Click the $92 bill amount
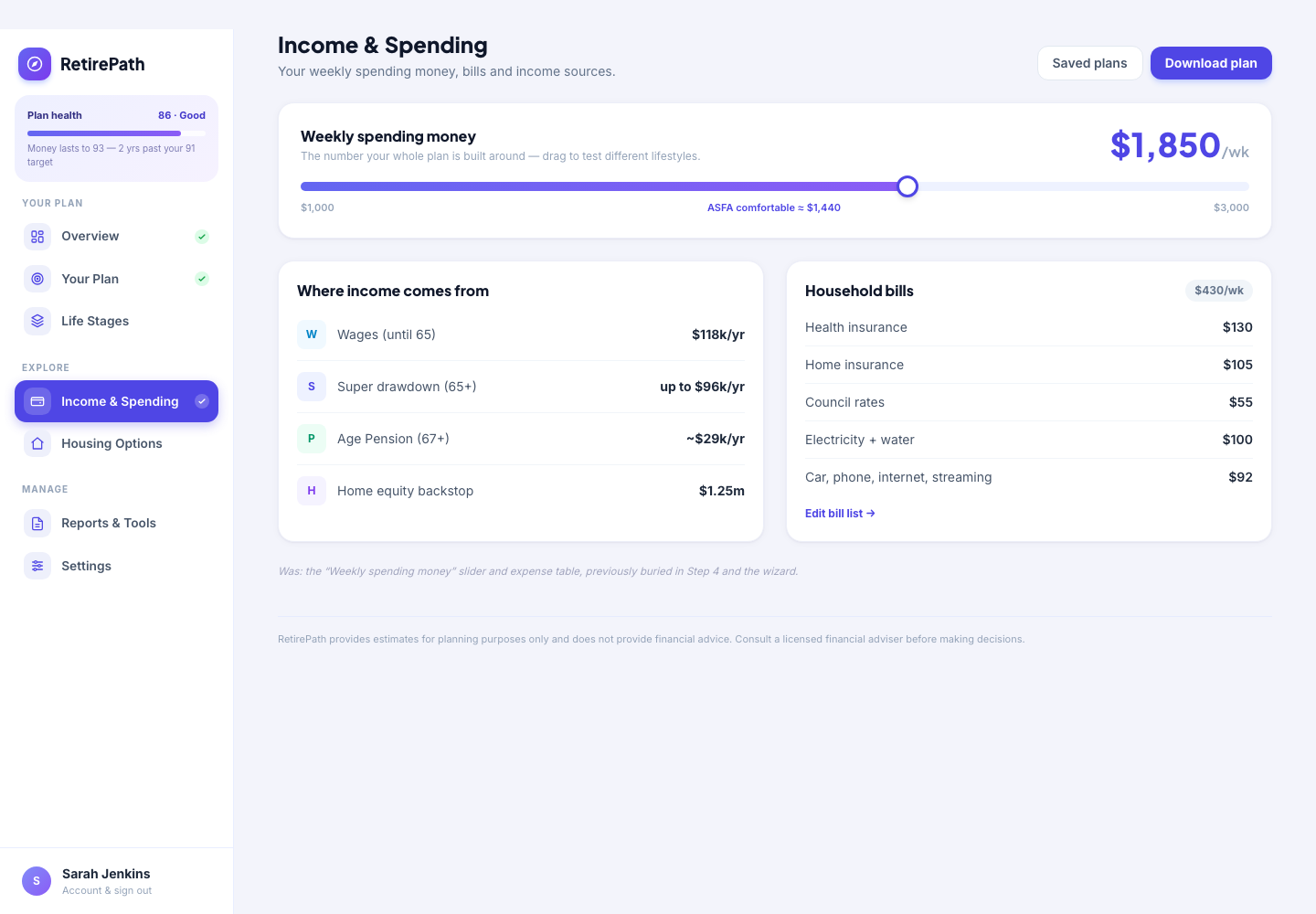Viewport: 1316px width, 914px height. 1241,477
